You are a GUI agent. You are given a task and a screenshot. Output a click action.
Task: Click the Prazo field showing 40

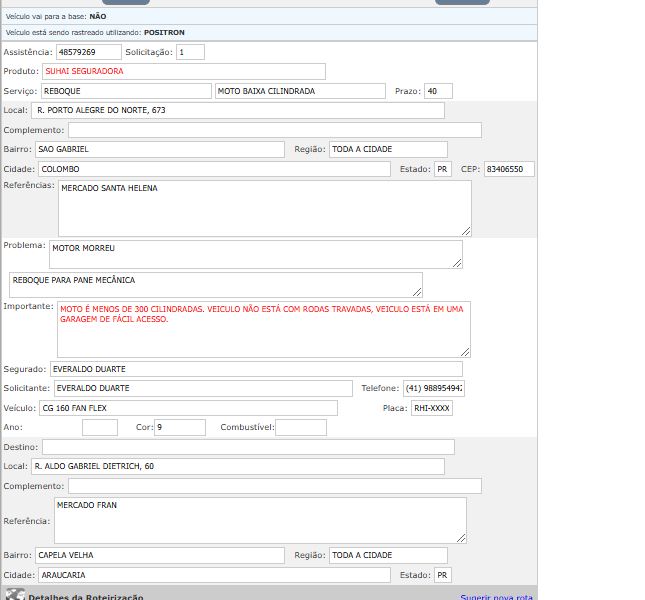(x=439, y=91)
